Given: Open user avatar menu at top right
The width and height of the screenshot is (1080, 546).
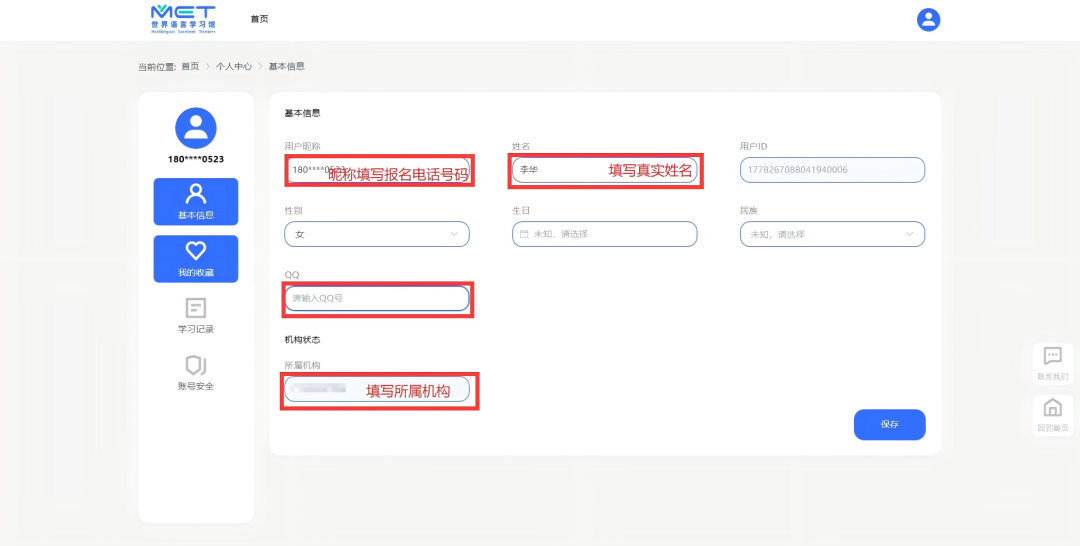Looking at the screenshot, I should click(x=928, y=20).
